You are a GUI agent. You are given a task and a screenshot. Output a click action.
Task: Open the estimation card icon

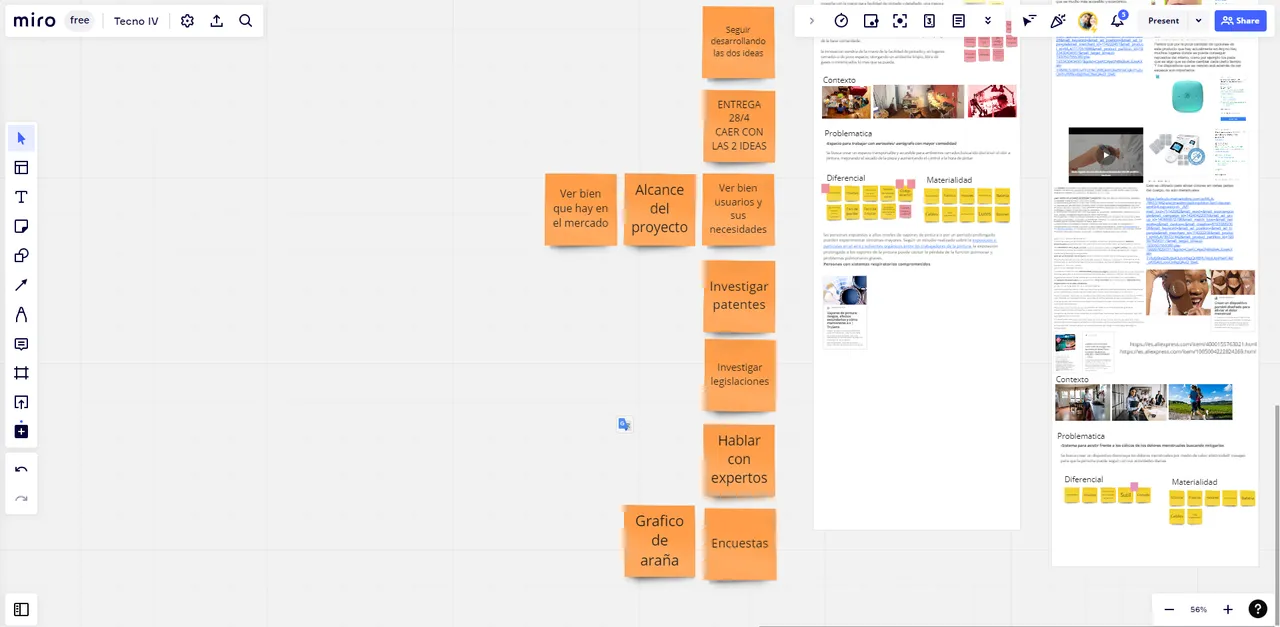pos(929,21)
